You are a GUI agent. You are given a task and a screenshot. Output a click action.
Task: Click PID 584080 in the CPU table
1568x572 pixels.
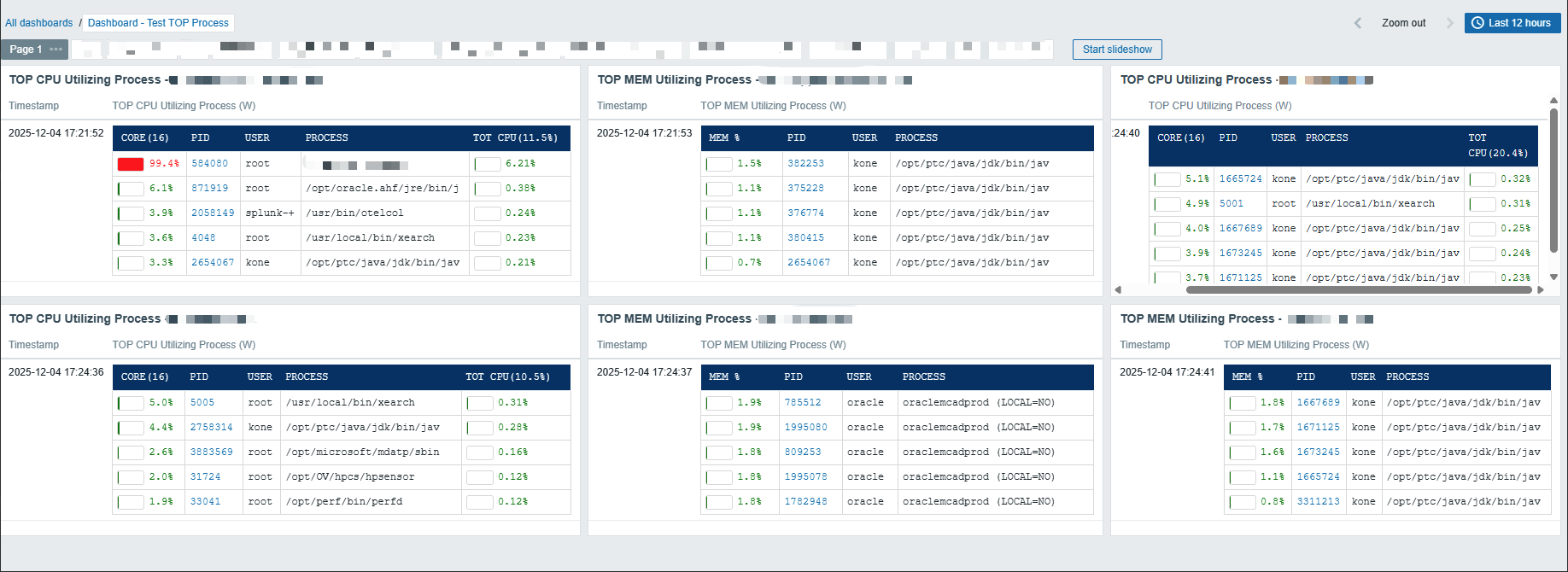[209, 164]
